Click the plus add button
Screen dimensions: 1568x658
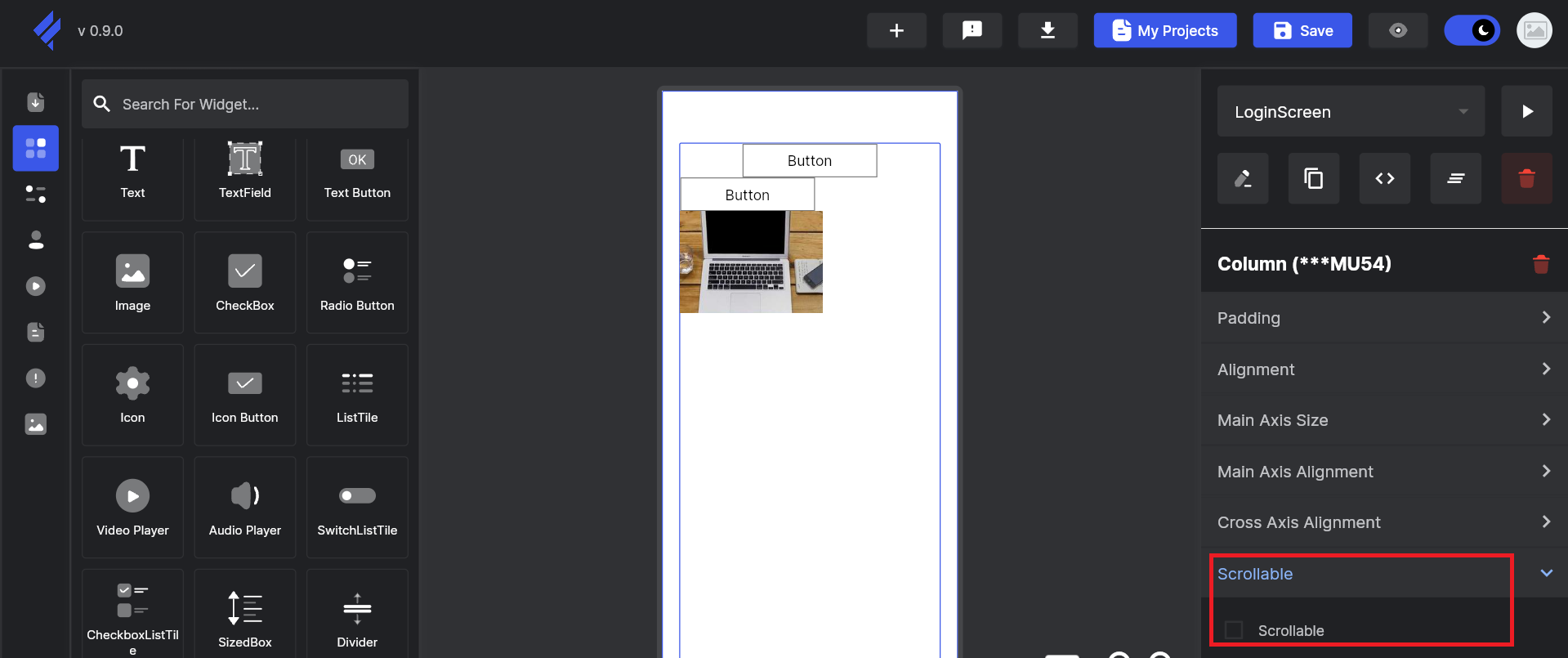click(896, 31)
